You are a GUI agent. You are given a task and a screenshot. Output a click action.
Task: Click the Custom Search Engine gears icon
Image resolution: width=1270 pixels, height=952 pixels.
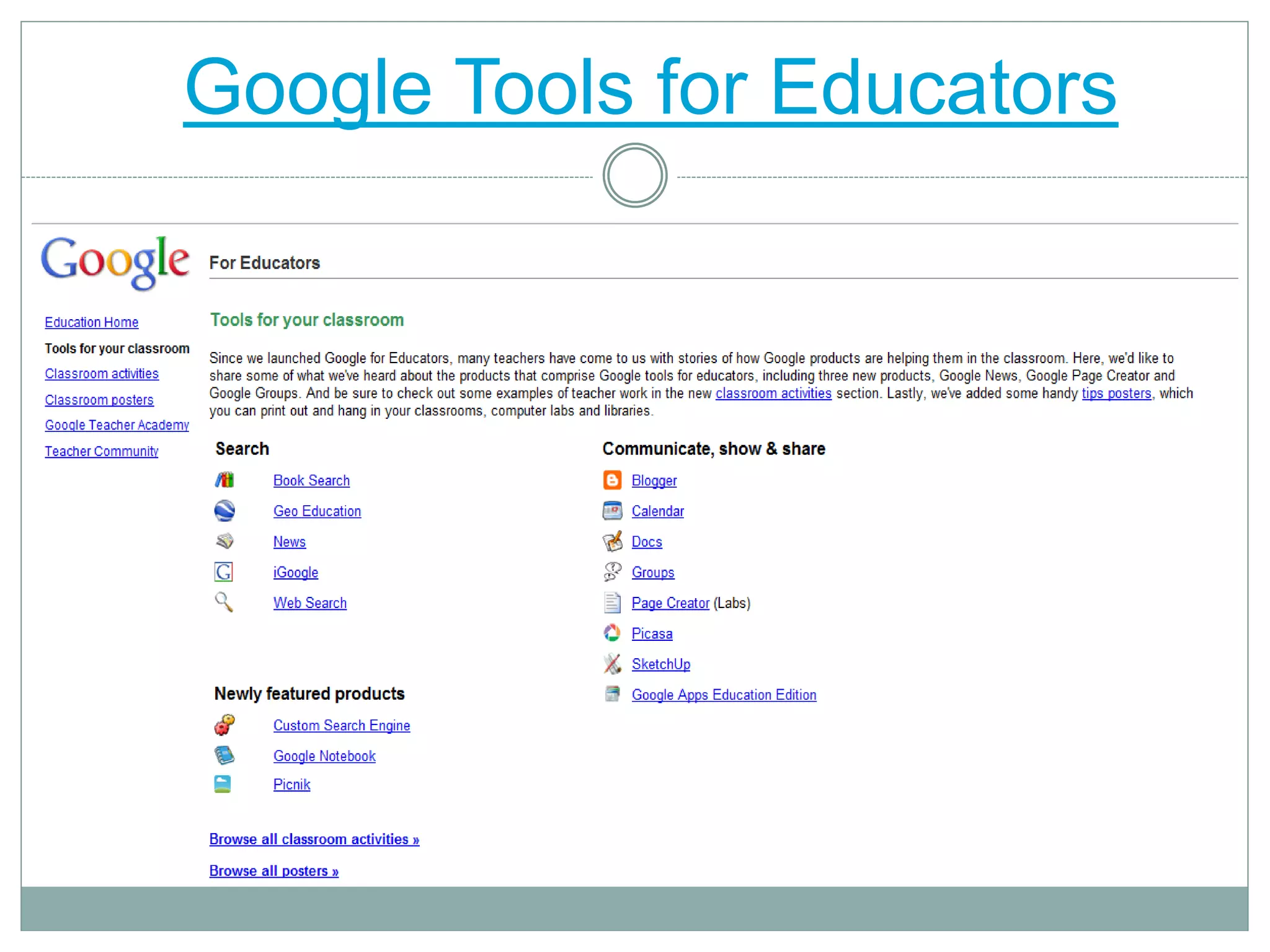(224, 724)
